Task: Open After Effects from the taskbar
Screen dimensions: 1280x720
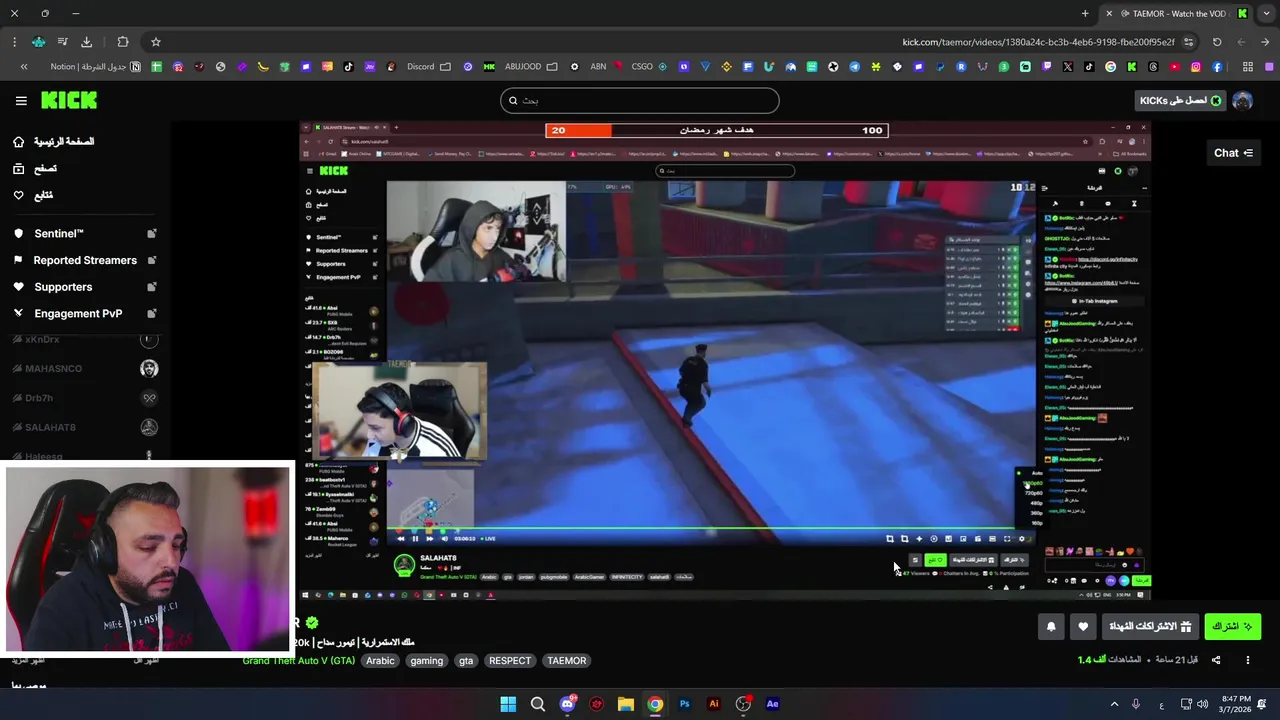Action: (x=772, y=704)
